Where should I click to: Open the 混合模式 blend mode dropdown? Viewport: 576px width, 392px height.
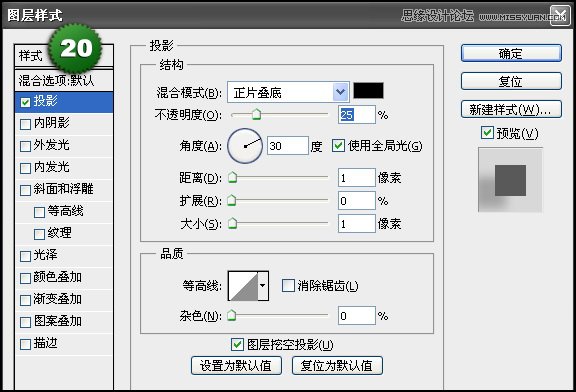288,92
